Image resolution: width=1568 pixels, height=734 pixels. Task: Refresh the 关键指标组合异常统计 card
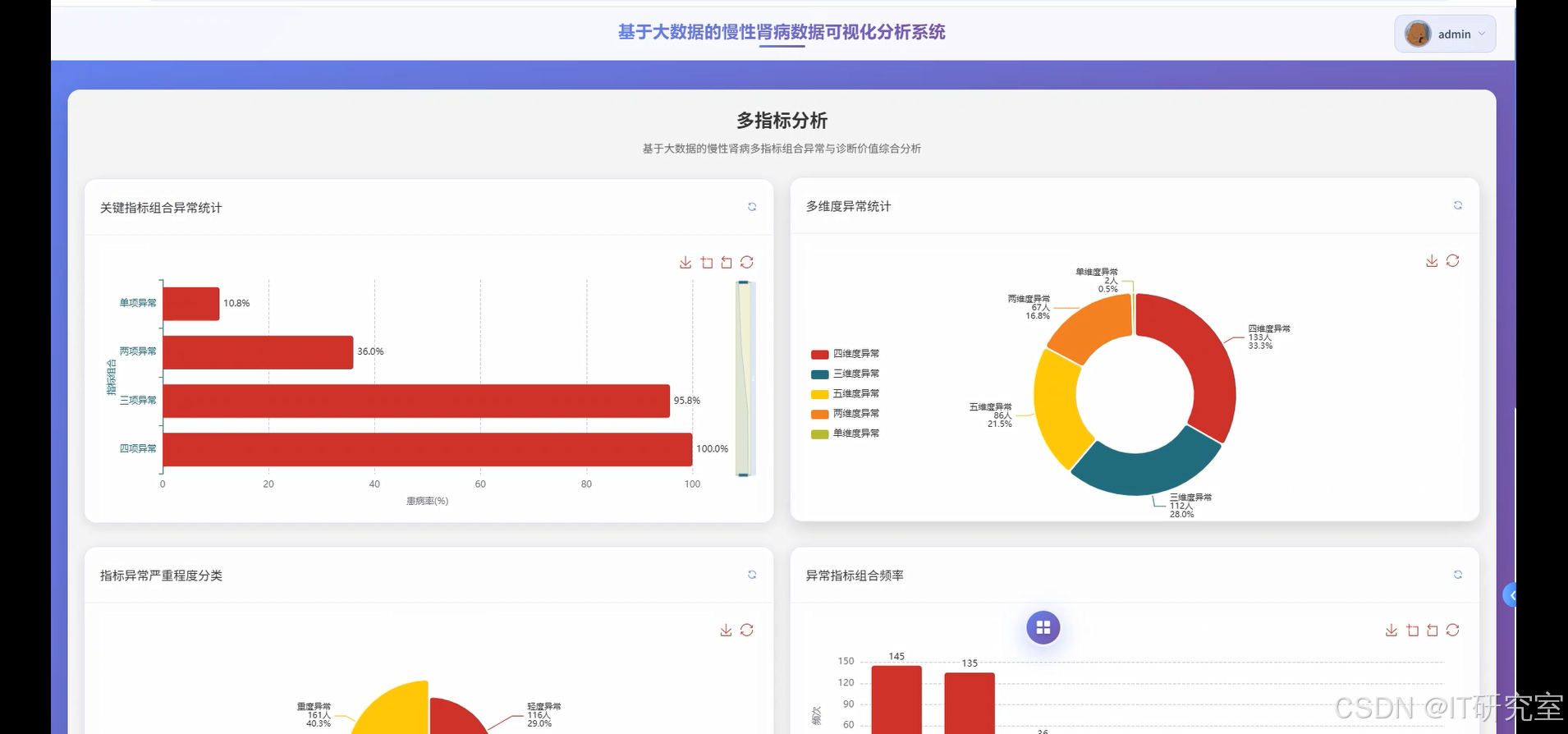(752, 207)
